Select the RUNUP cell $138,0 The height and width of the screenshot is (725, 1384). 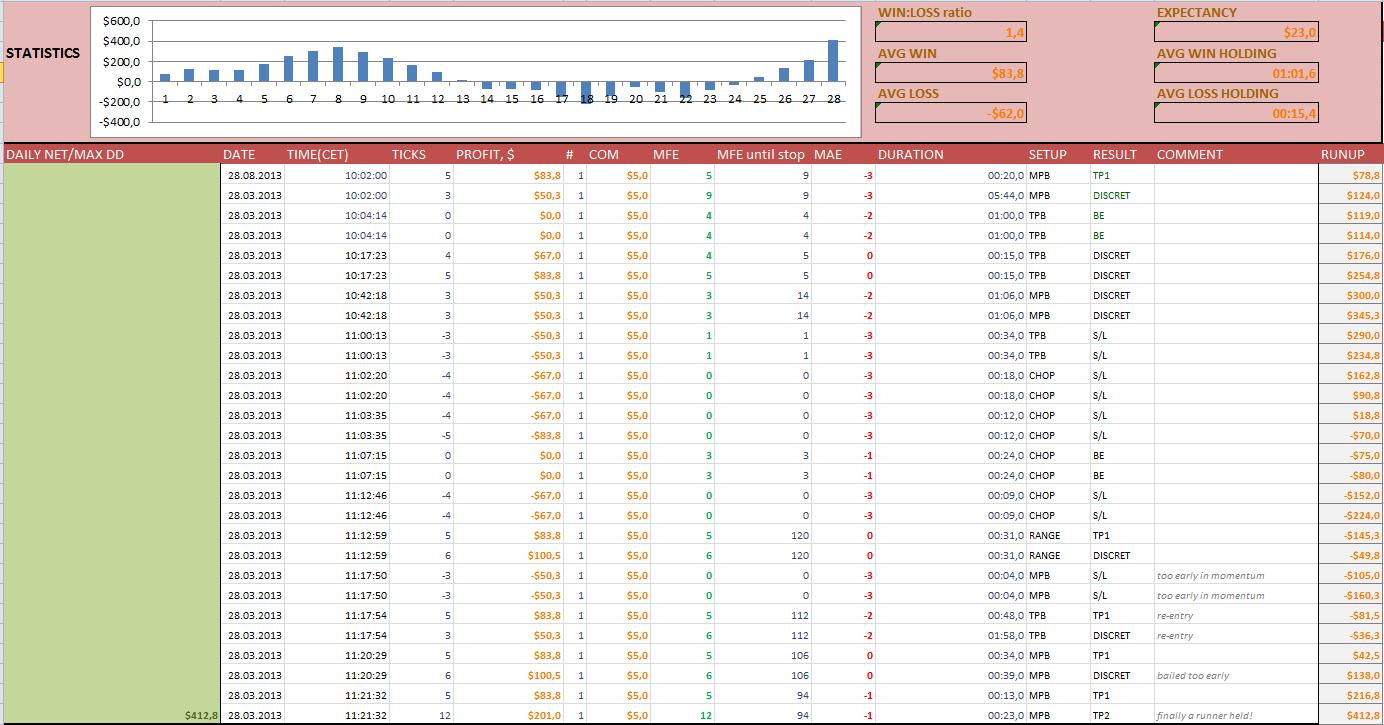(x=1350, y=675)
